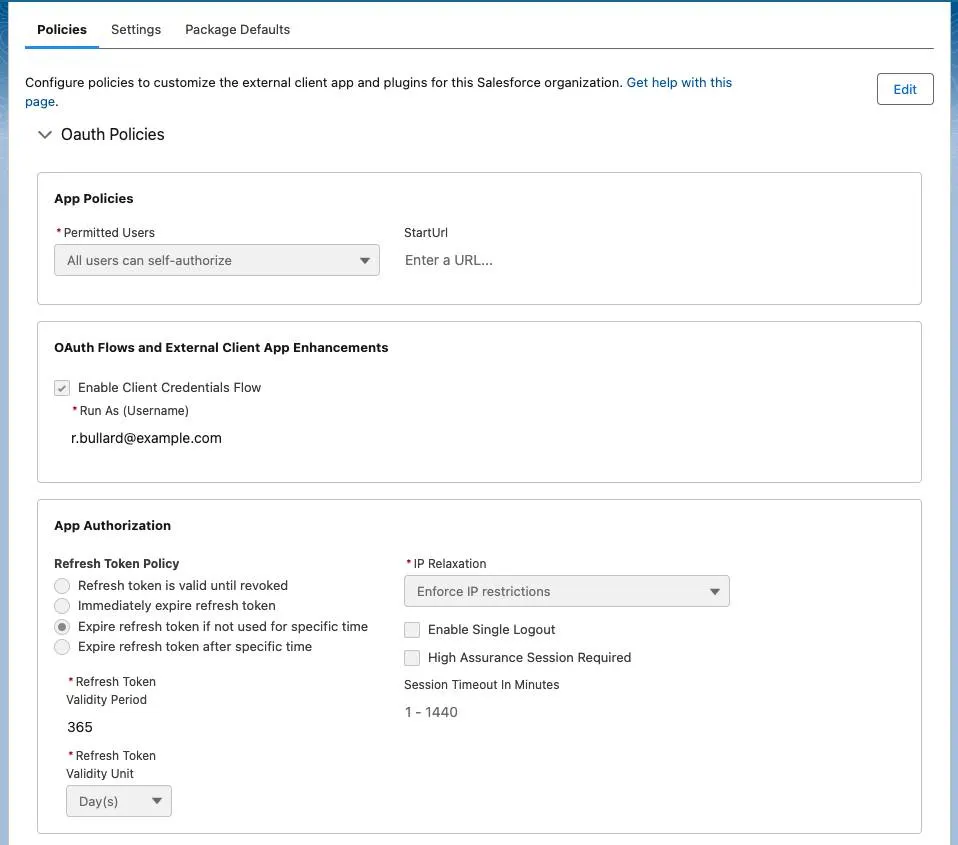The width and height of the screenshot is (958, 845).
Task: Open the Settings tab
Action: (x=136, y=29)
